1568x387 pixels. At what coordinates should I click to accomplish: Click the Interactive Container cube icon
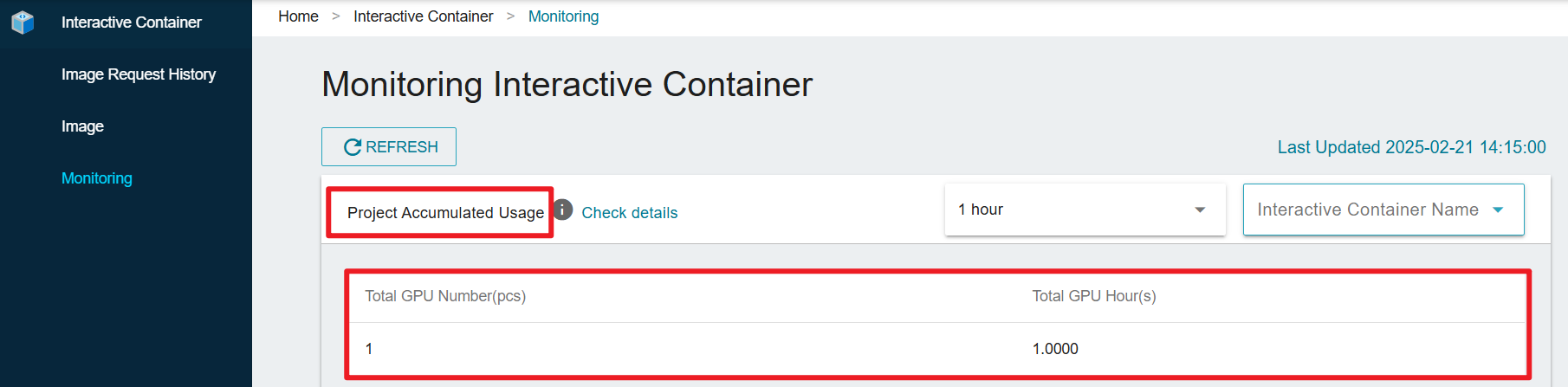pyautogui.click(x=23, y=23)
